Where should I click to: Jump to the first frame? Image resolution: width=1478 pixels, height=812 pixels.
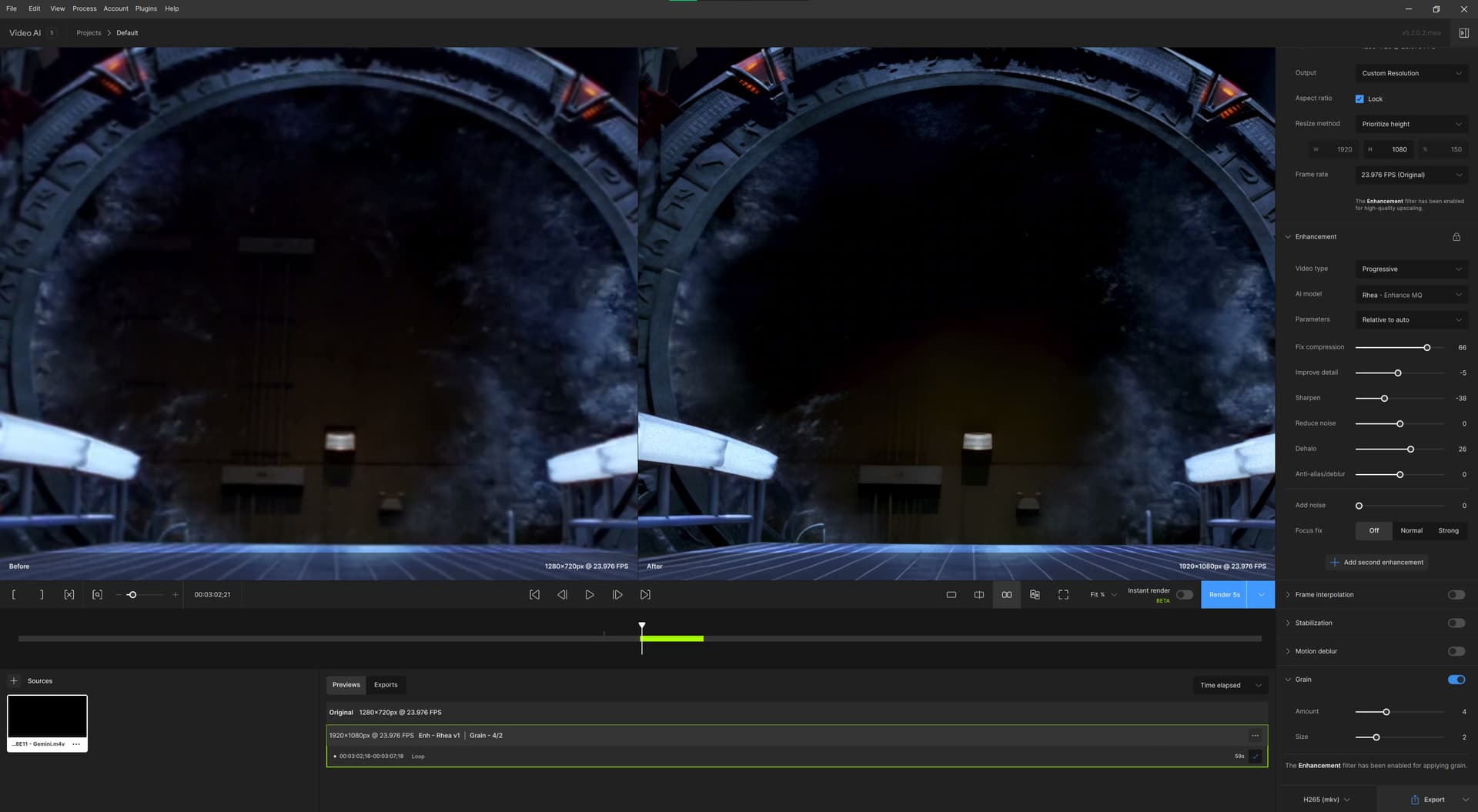534,595
